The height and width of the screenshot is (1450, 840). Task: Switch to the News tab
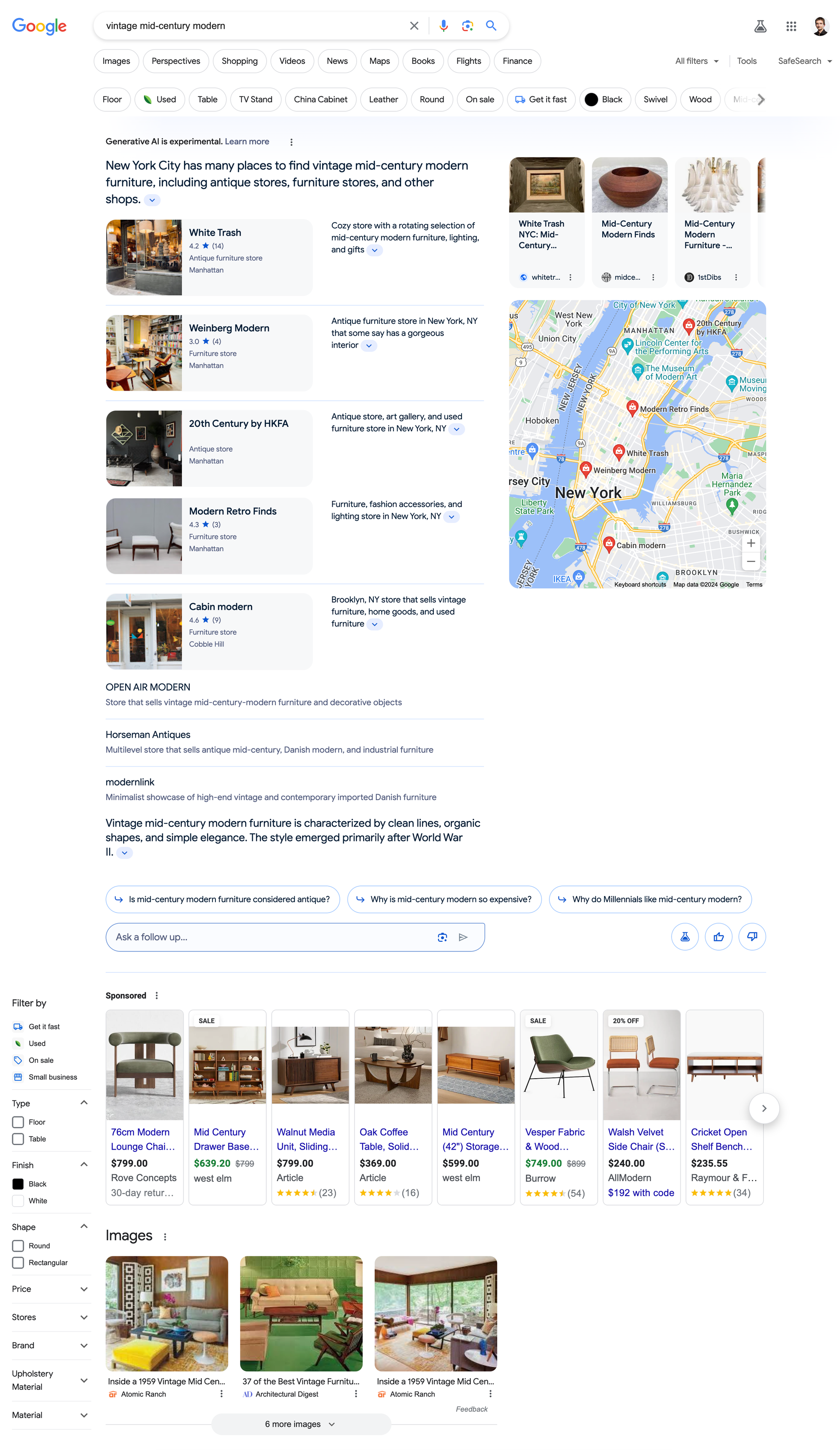(x=337, y=61)
